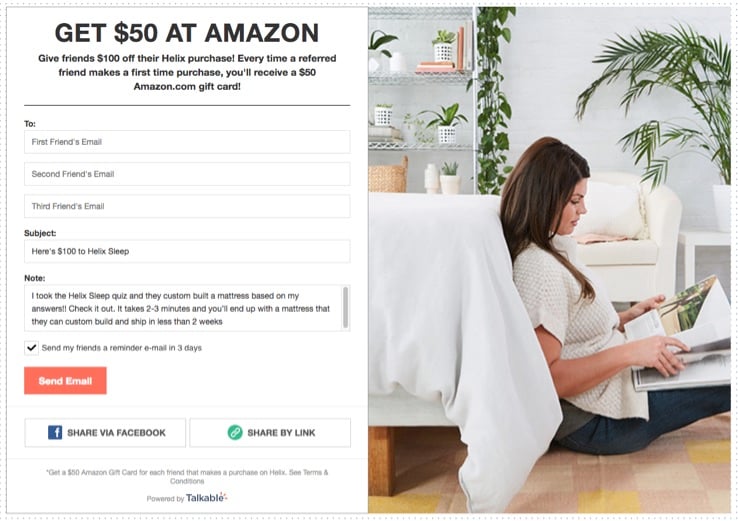
Task: Share via Facebook button
Action: coord(105,433)
